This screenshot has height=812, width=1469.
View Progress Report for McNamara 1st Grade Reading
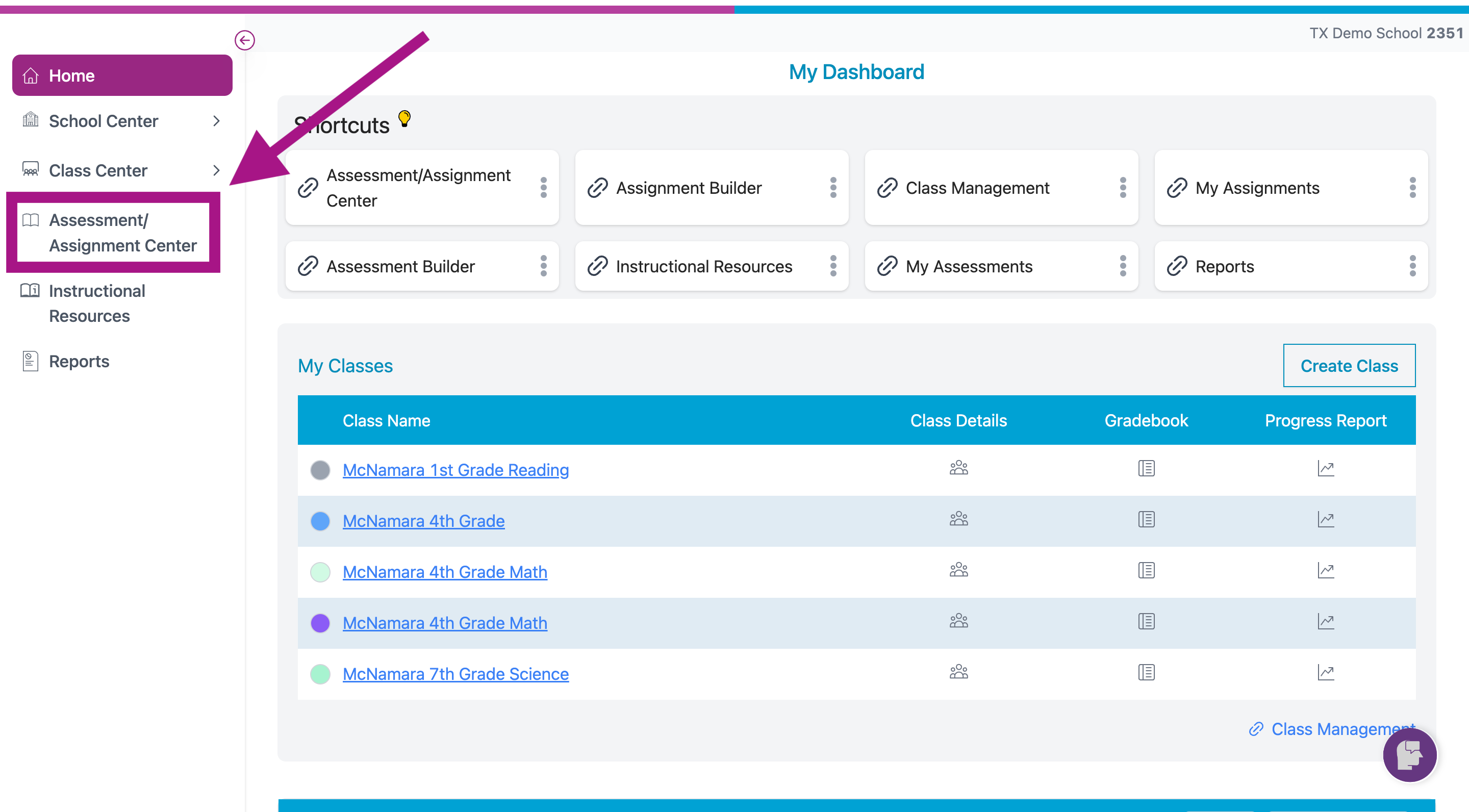[x=1325, y=469]
